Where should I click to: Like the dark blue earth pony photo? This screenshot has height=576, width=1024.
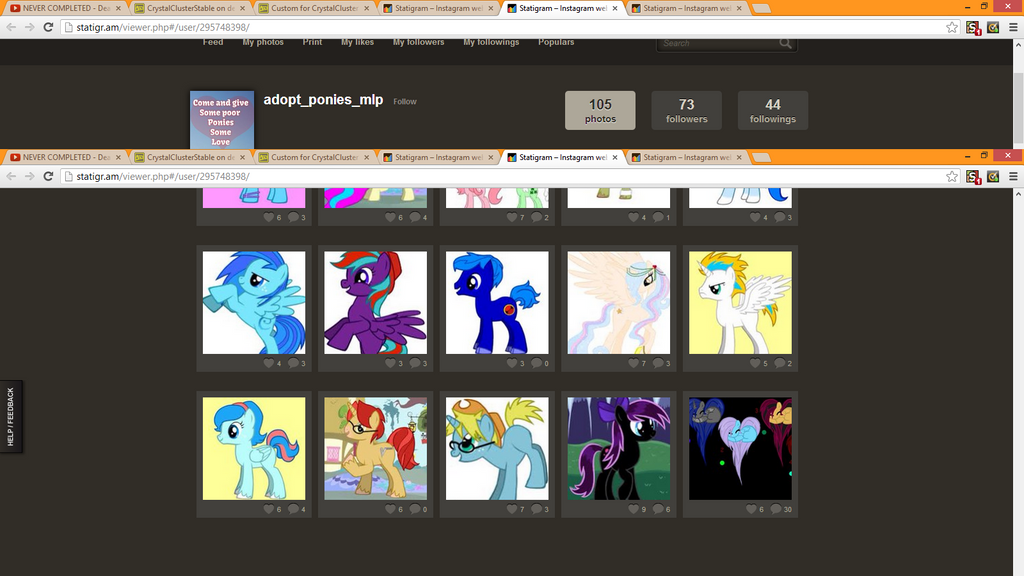click(x=512, y=363)
